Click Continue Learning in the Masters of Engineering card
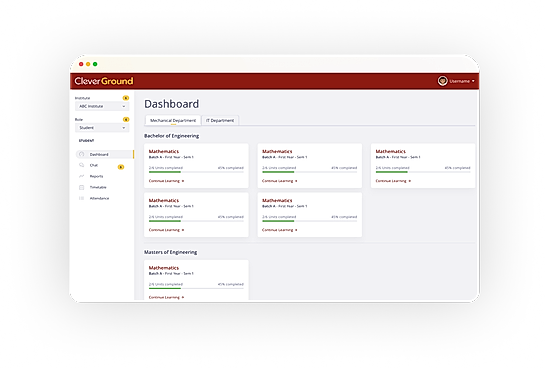The image size is (545, 368). tap(166, 297)
